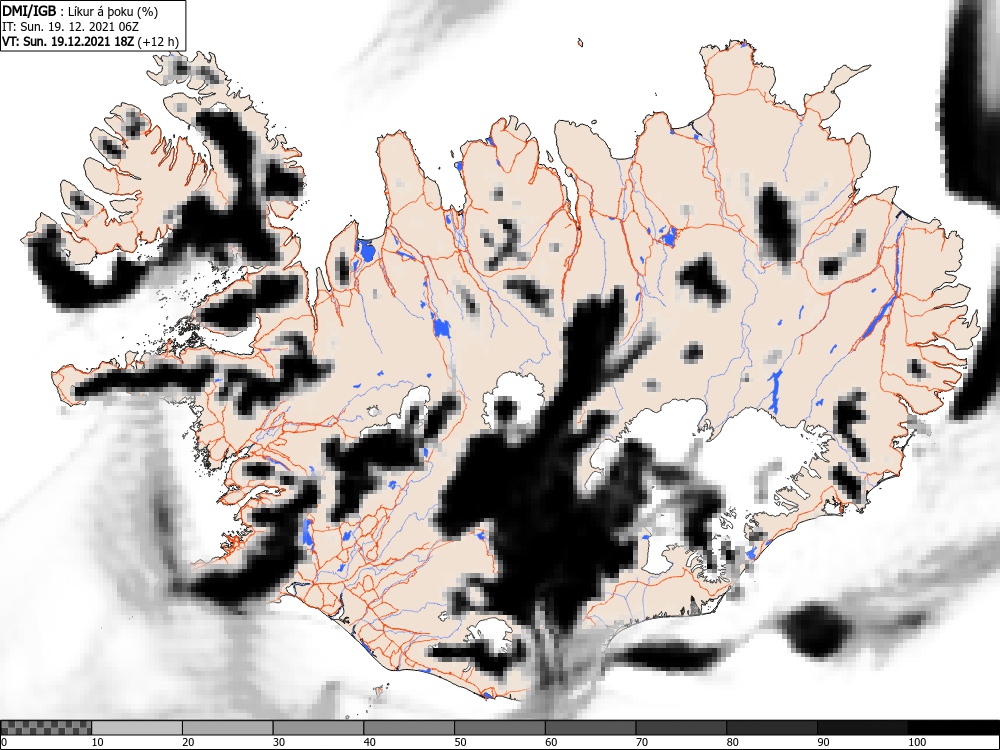Screen dimensions: 1000x750
Task: Click the '40' scale label
Action: 369,742
